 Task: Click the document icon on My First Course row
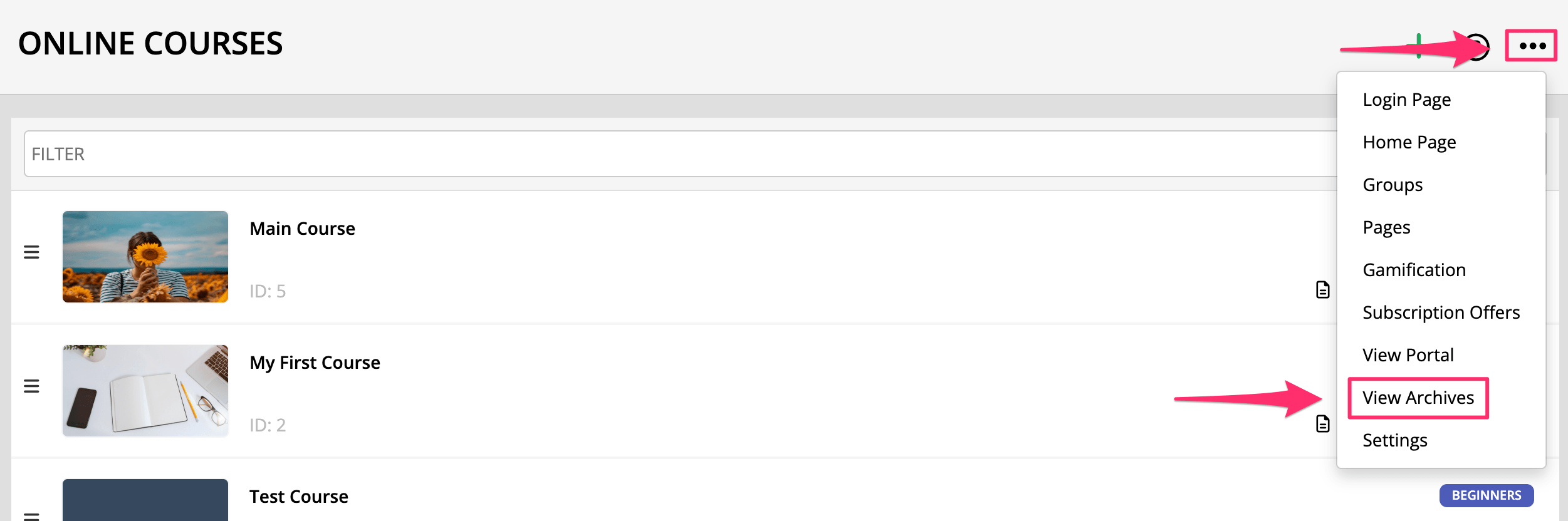[x=1322, y=424]
